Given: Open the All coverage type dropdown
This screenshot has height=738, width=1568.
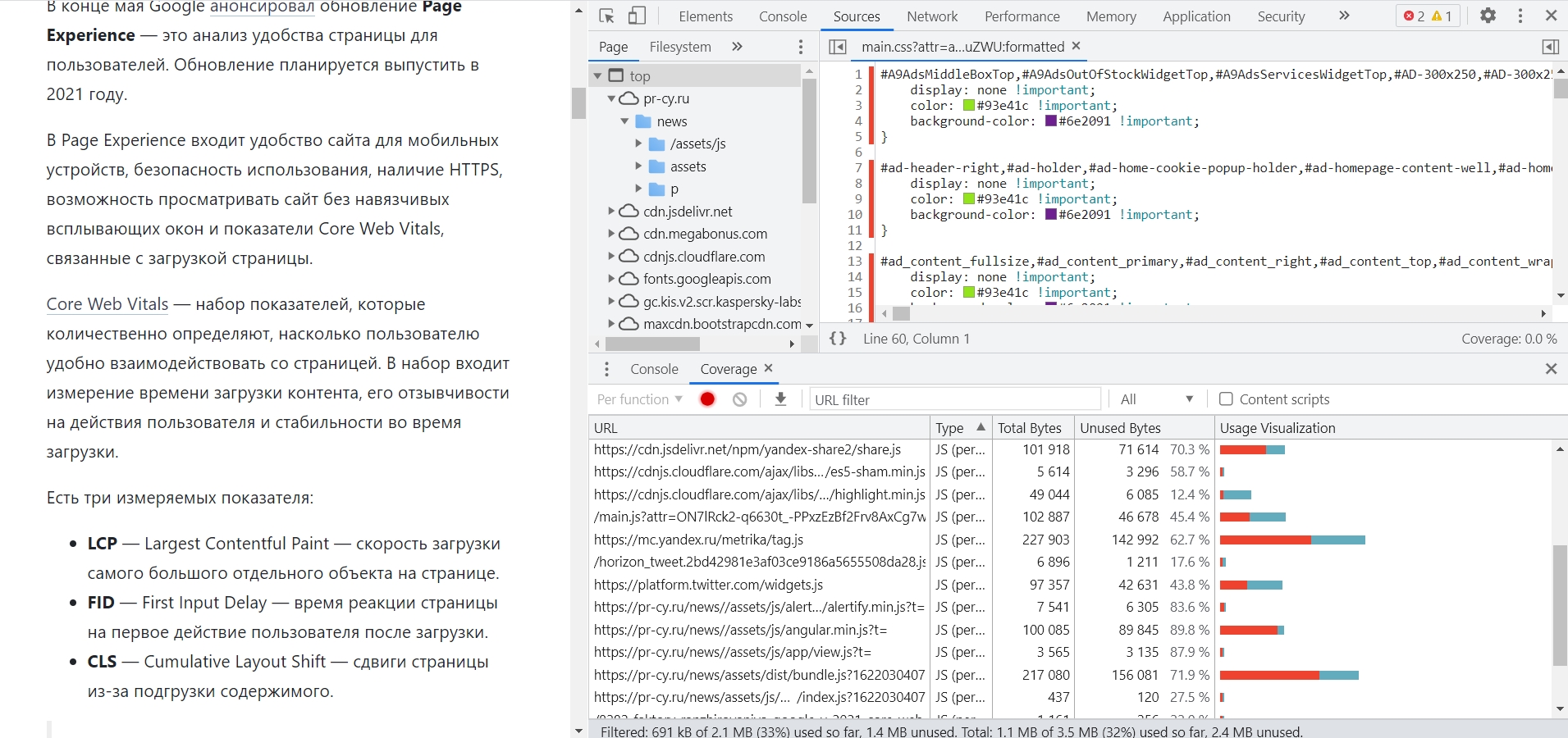Looking at the screenshot, I should coord(1157,399).
